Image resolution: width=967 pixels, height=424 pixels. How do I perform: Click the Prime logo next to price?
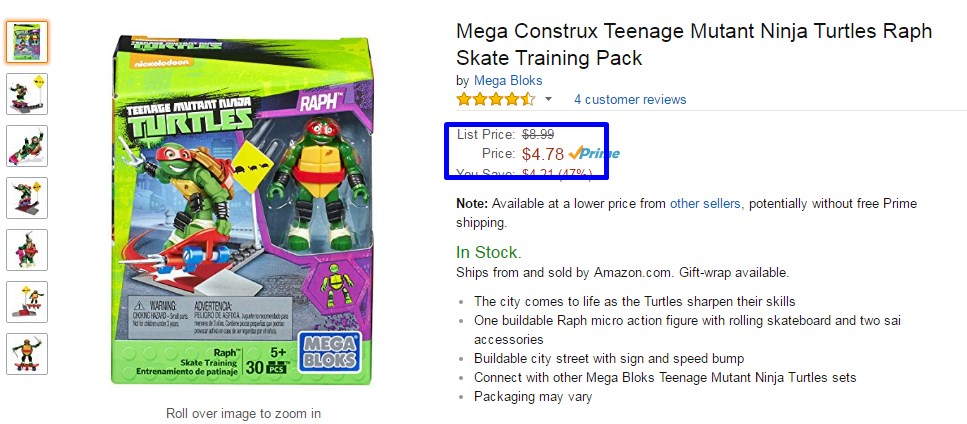pyautogui.click(x=594, y=153)
